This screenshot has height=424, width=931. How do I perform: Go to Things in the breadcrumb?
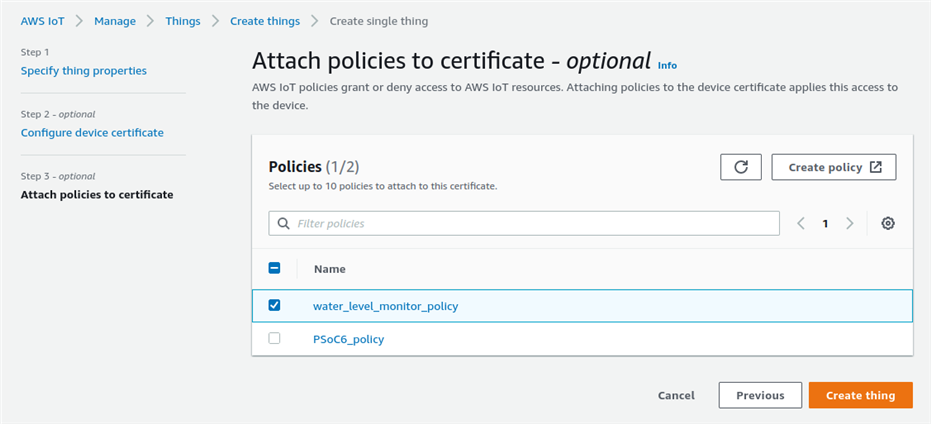point(183,21)
